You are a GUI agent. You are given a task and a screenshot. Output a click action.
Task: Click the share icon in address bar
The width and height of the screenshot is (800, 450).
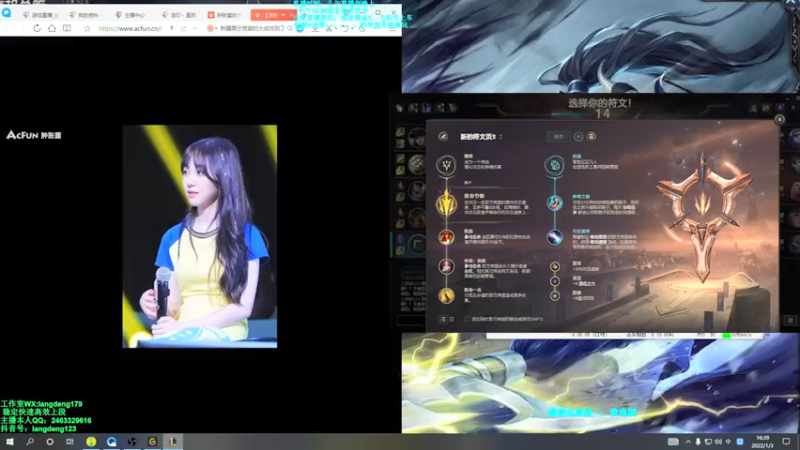point(183,29)
